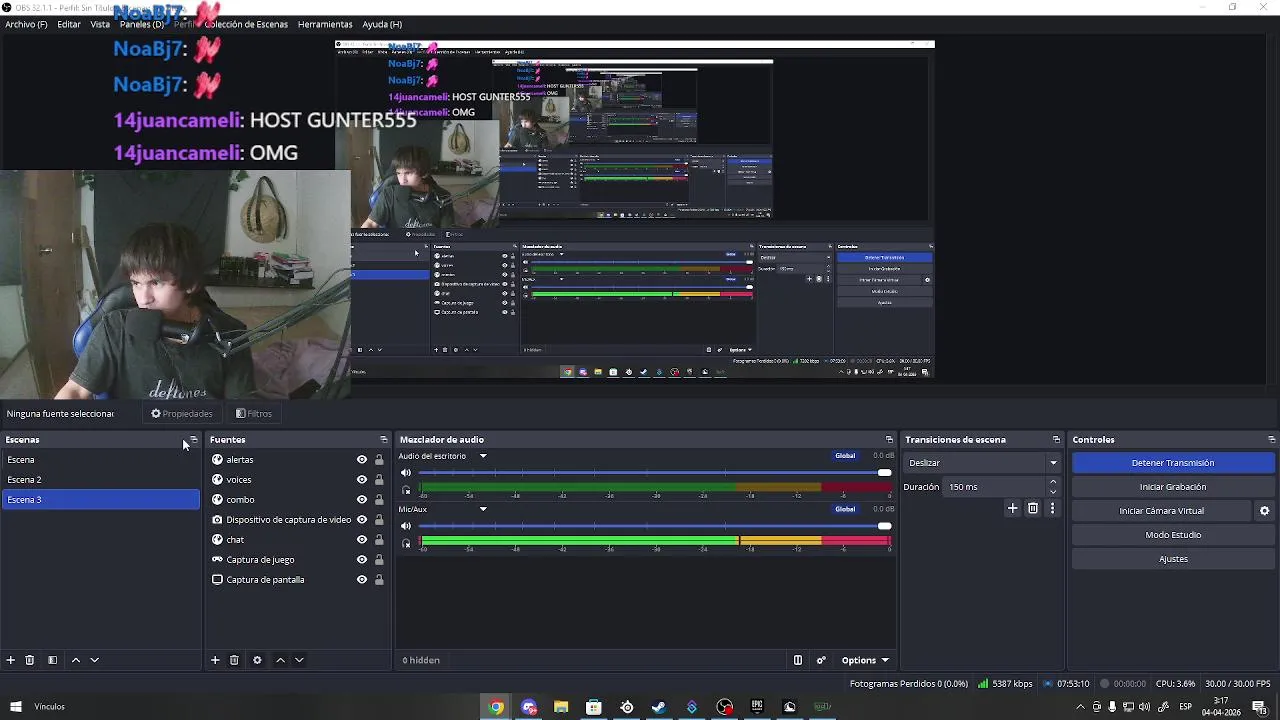Open audio mixer Options dropdown
This screenshot has height=720, width=1280.
coord(865,660)
